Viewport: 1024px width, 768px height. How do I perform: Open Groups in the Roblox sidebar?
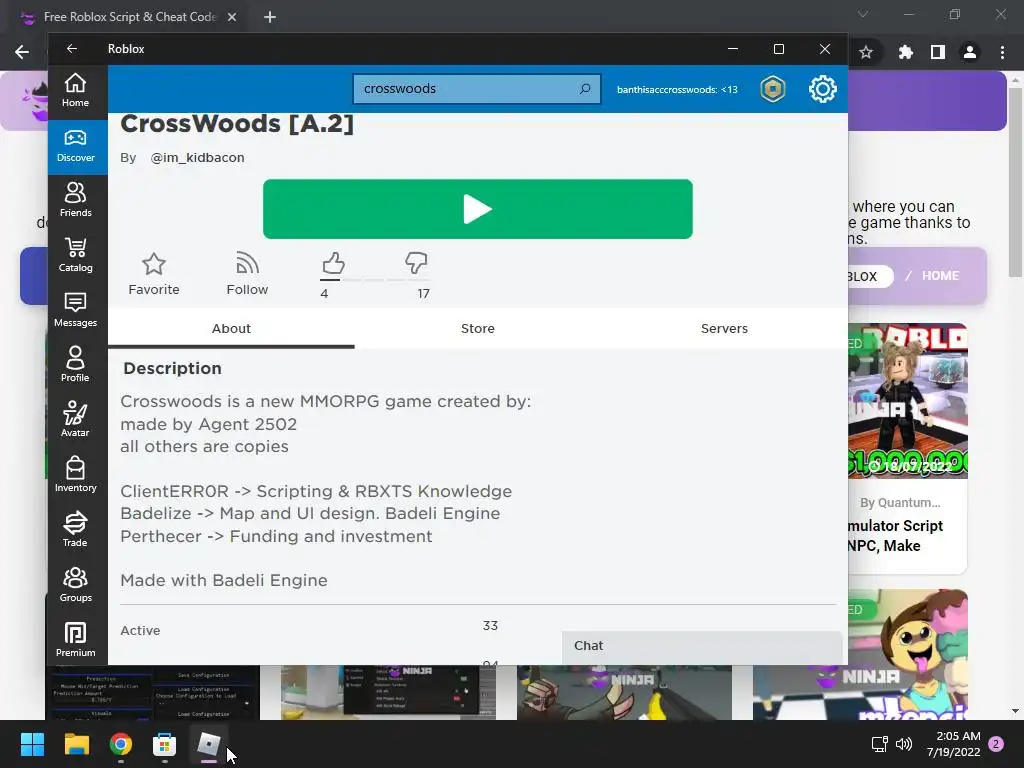75,584
